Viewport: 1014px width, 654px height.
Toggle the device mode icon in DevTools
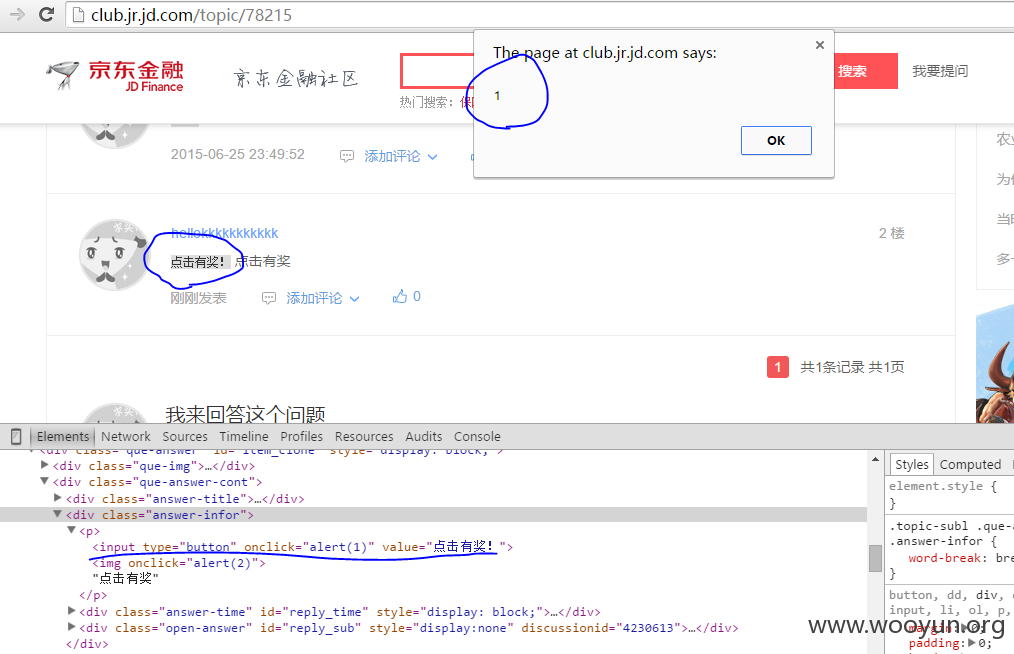[16, 436]
